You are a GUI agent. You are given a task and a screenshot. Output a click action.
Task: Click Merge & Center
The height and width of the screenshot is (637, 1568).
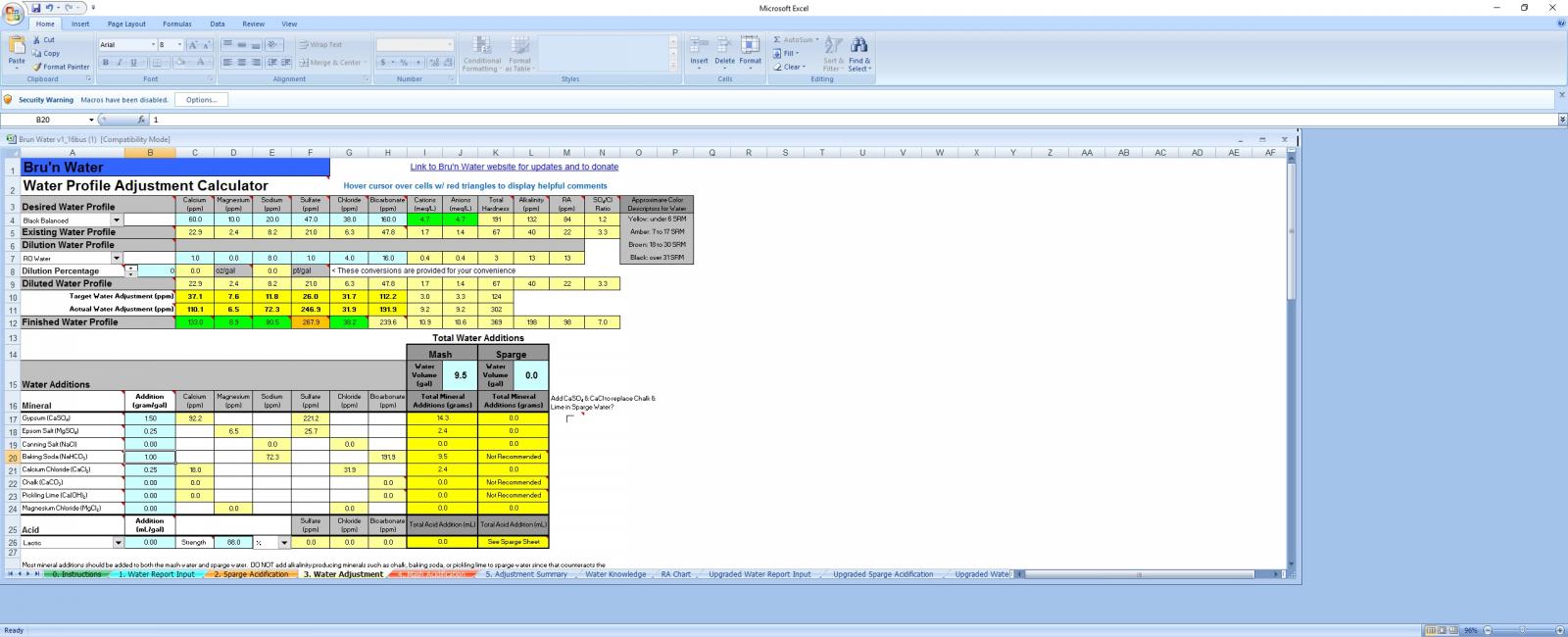click(x=333, y=62)
